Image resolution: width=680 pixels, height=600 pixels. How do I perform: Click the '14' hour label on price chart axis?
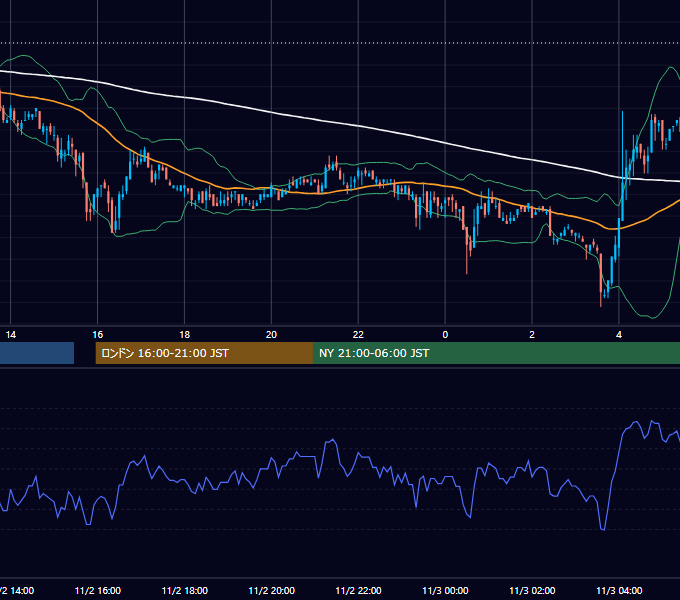pyautogui.click(x=11, y=335)
